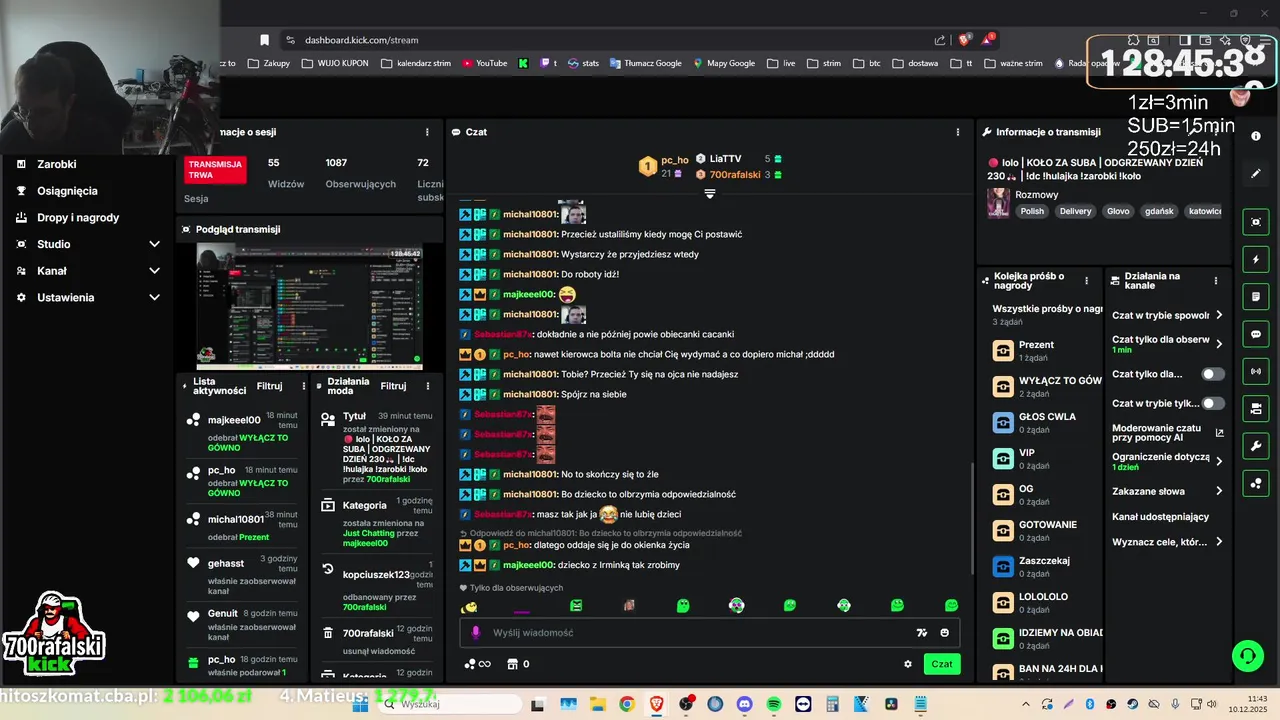The height and width of the screenshot is (720, 1280).
Task: Open Tłumacz Google bookmark
Action: click(645, 63)
